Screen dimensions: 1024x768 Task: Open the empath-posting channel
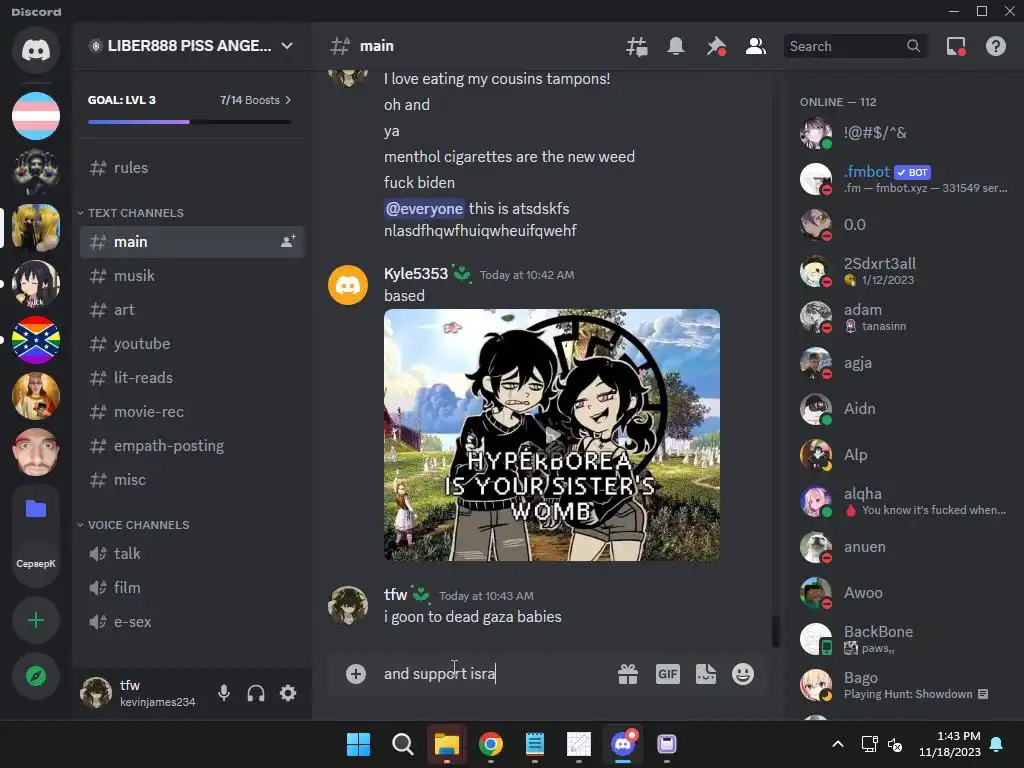(x=192, y=445)
